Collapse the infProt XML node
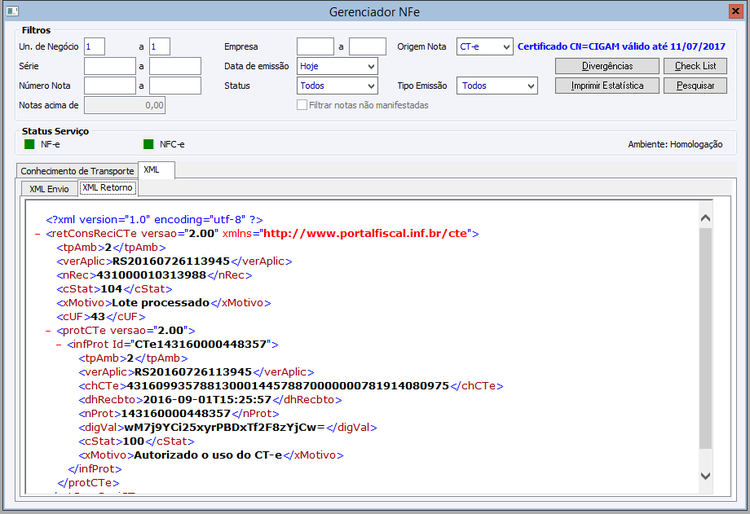Screen dimensions: 750x514 59,345
